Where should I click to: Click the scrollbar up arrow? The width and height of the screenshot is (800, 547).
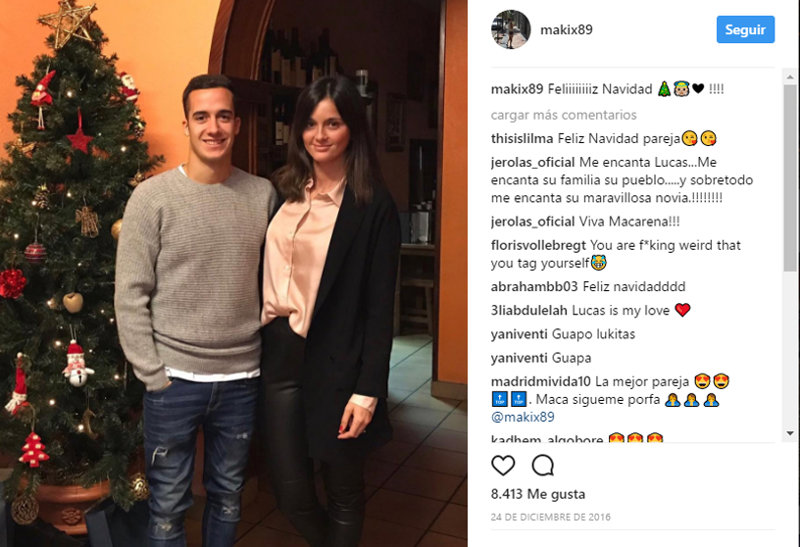click(790, 77)
